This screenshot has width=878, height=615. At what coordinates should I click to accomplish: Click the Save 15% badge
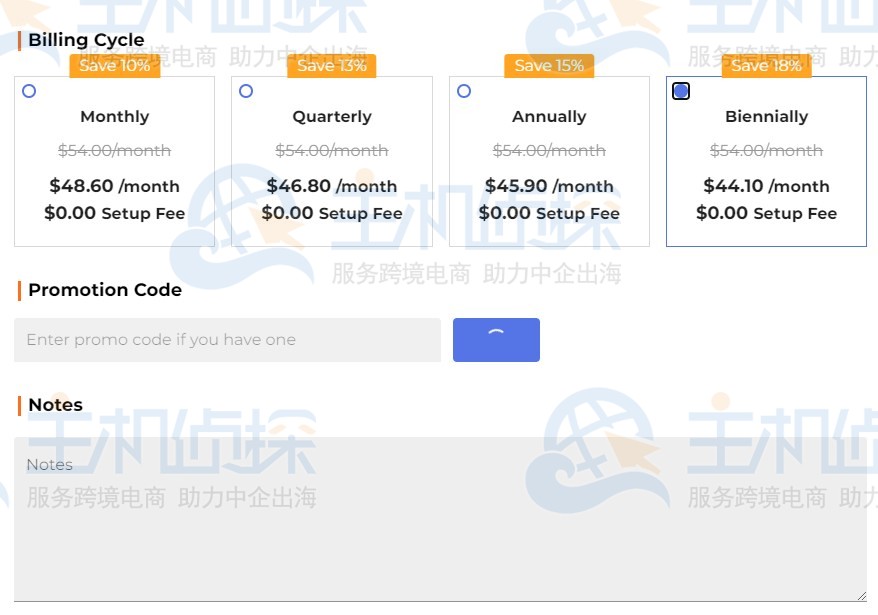(x=549, y=66)
